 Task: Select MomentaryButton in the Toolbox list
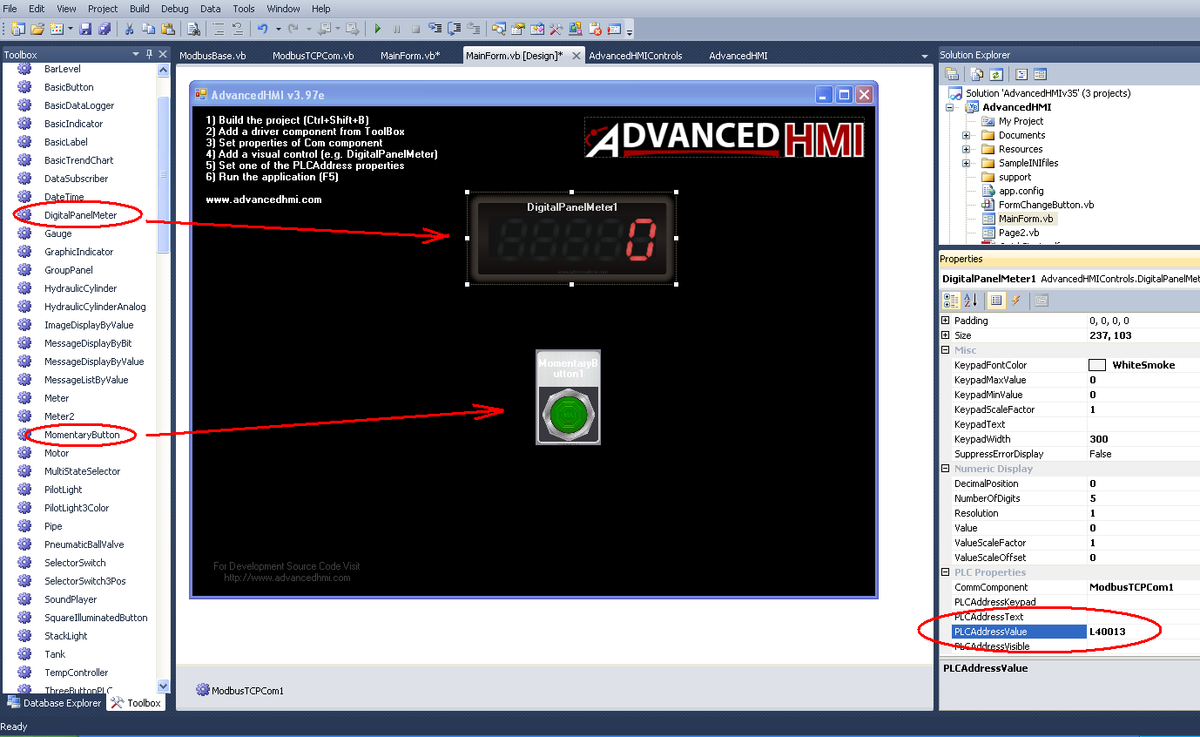tap(81, 435)
